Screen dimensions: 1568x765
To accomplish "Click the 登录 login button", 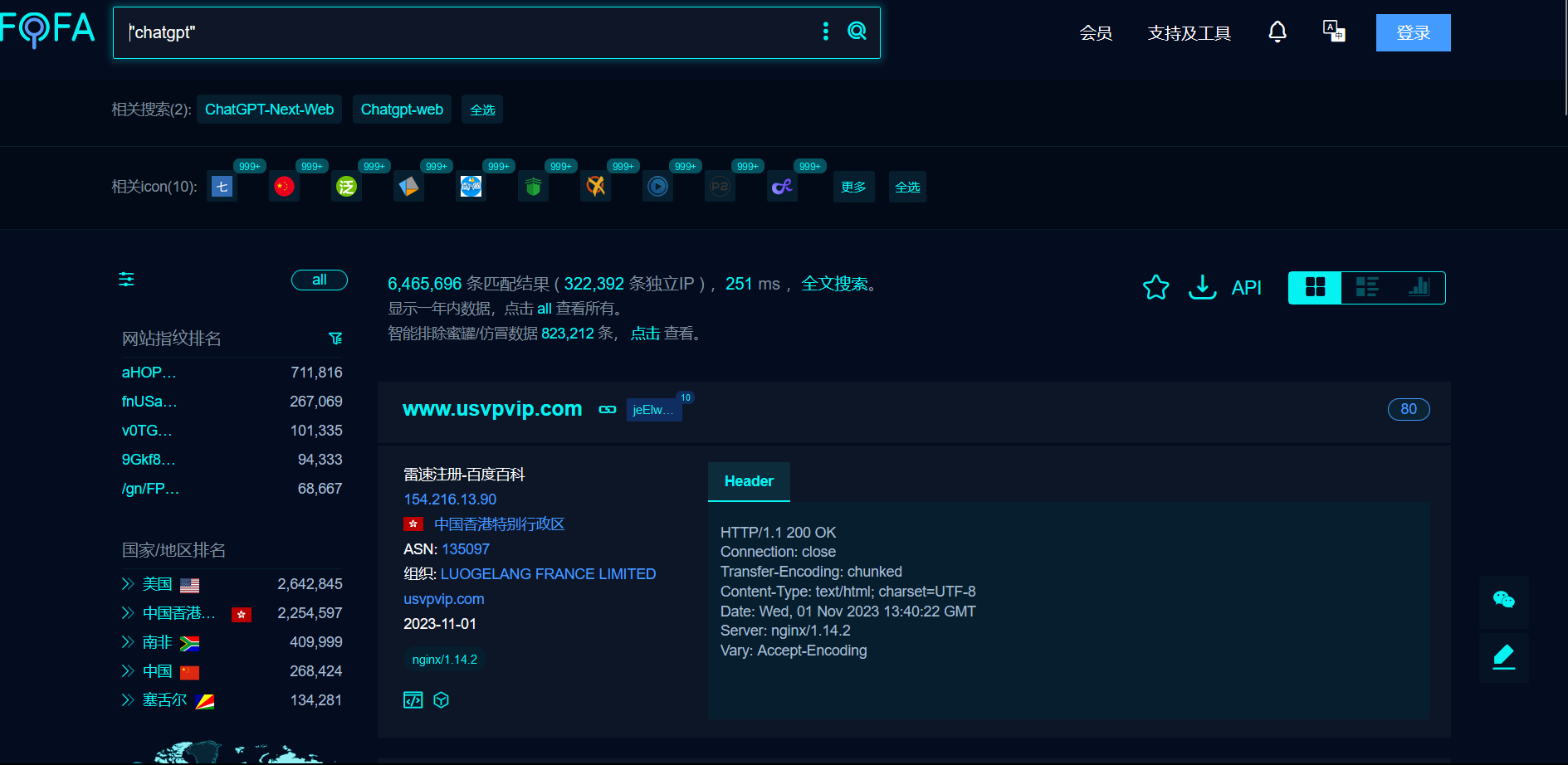I will (1413, 33).
